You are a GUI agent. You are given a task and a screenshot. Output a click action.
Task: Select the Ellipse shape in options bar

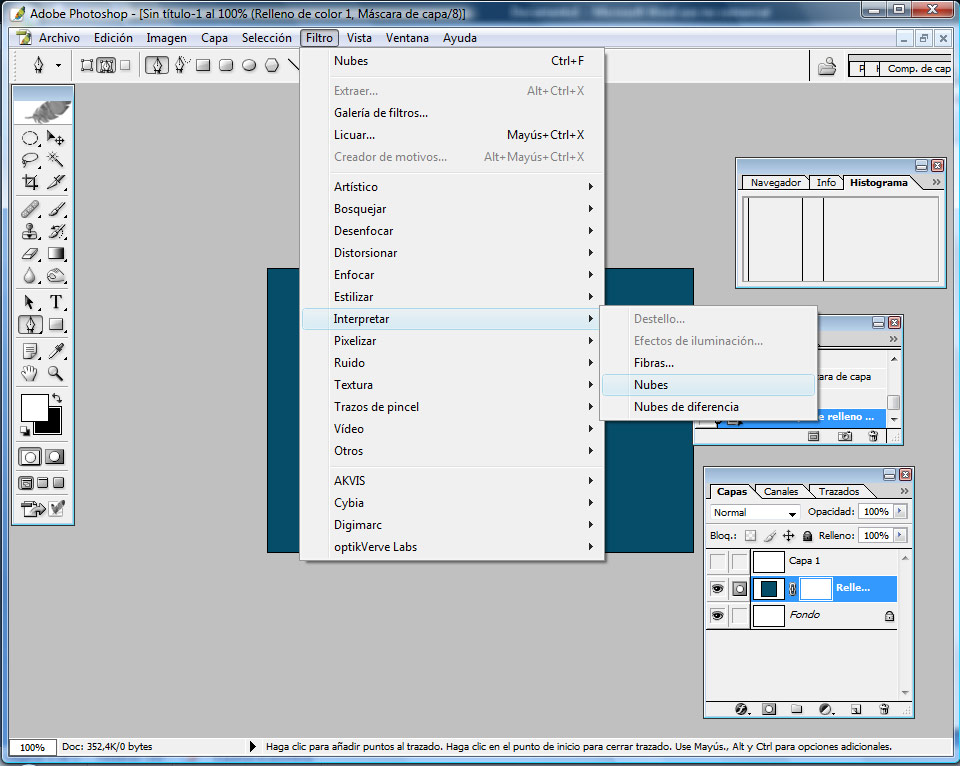click(x=249, y=65)
